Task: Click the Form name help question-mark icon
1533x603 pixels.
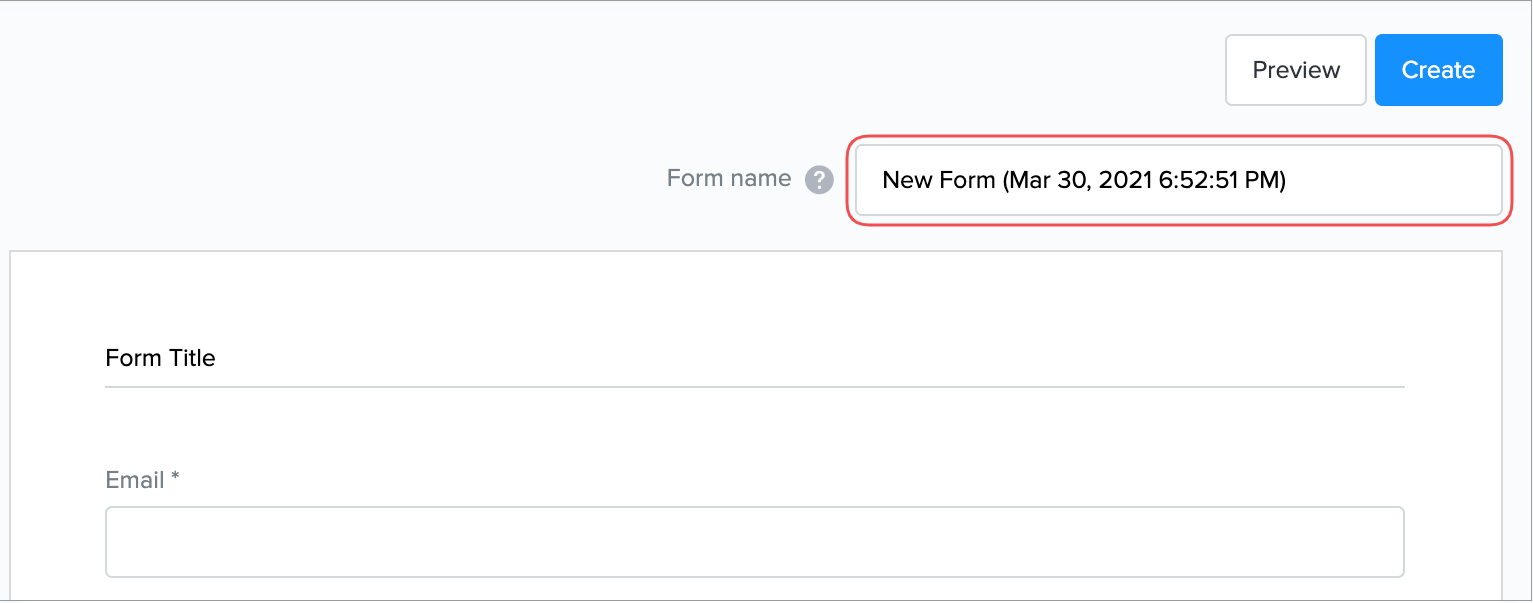Action: point(819,180)
